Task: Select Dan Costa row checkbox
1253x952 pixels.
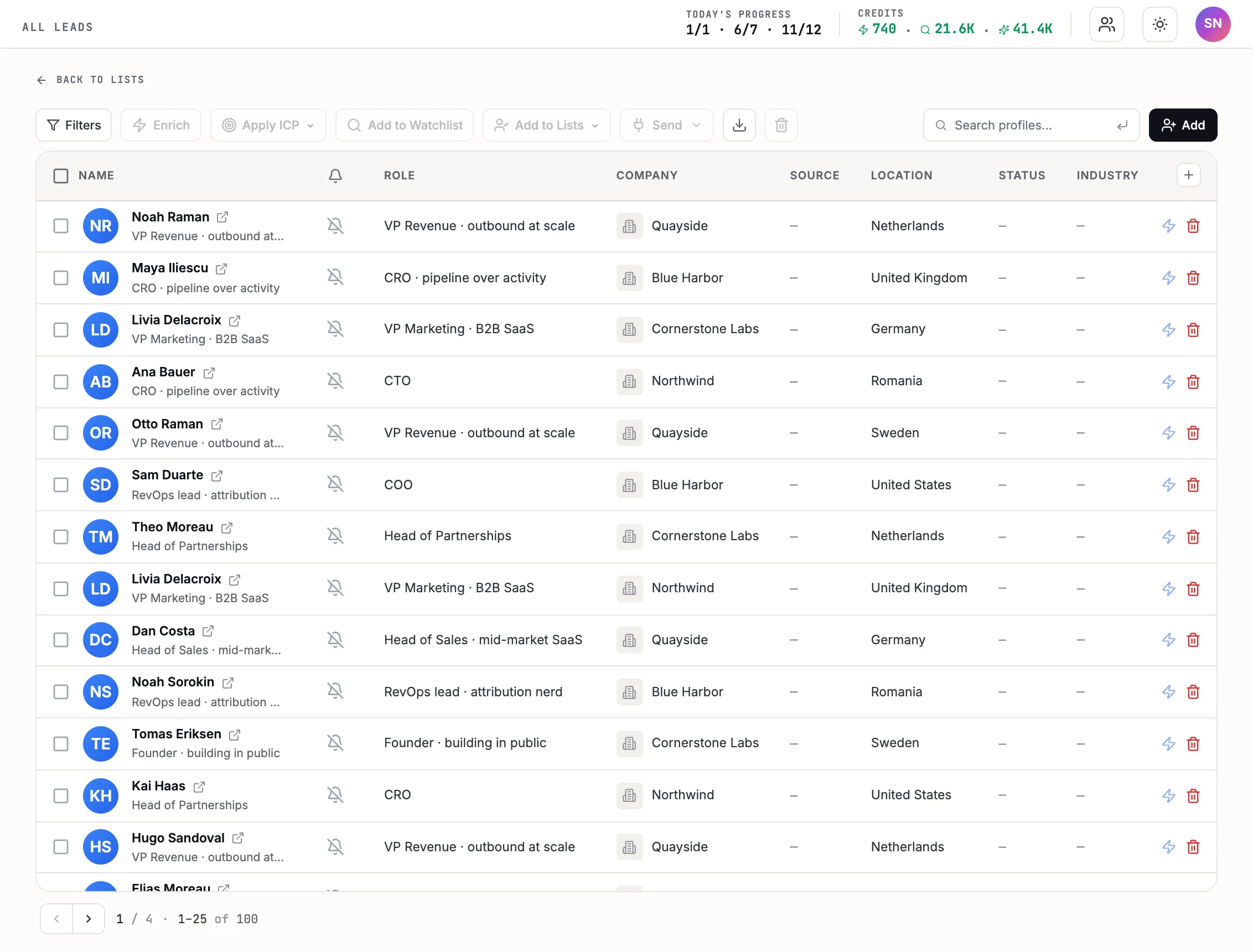Action: click(61, 640)
